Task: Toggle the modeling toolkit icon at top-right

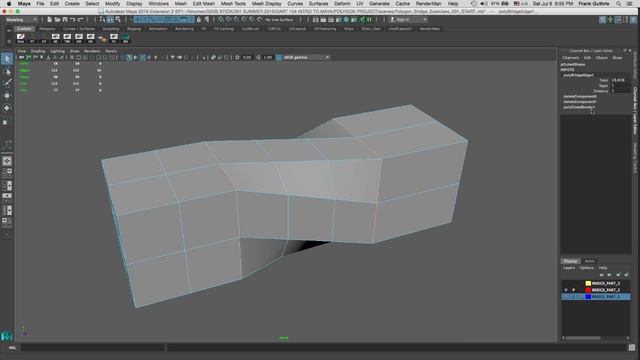Action: 602,20
